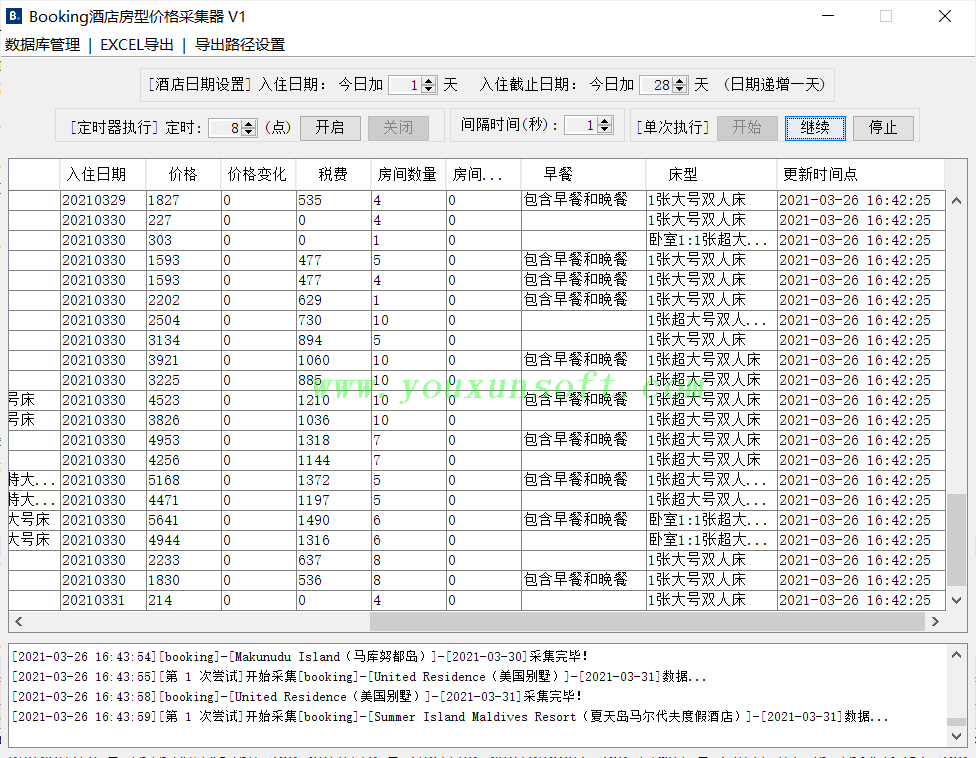Viewport: 976px width, 758px height.
Task: Select the price cell 5641
Action: (184, 520)
